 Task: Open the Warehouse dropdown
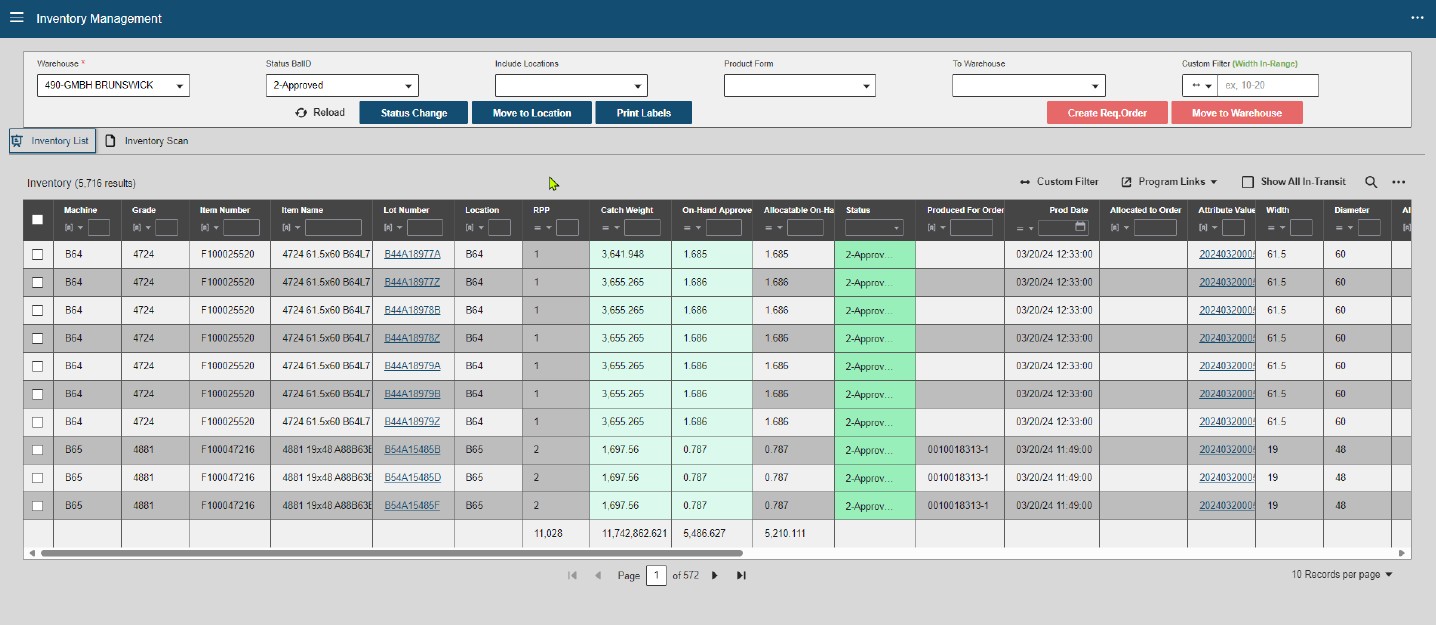[x=179, y=86]
